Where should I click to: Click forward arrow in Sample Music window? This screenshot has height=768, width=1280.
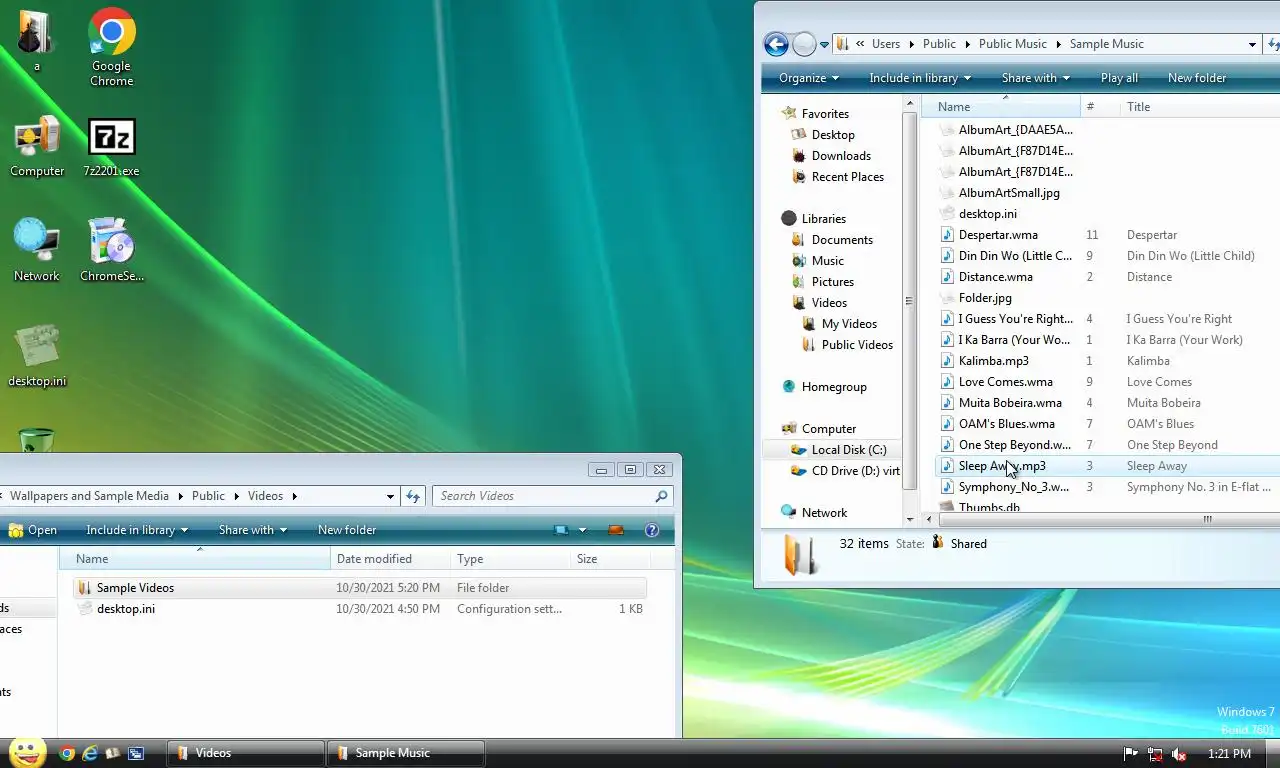(803, 44)
